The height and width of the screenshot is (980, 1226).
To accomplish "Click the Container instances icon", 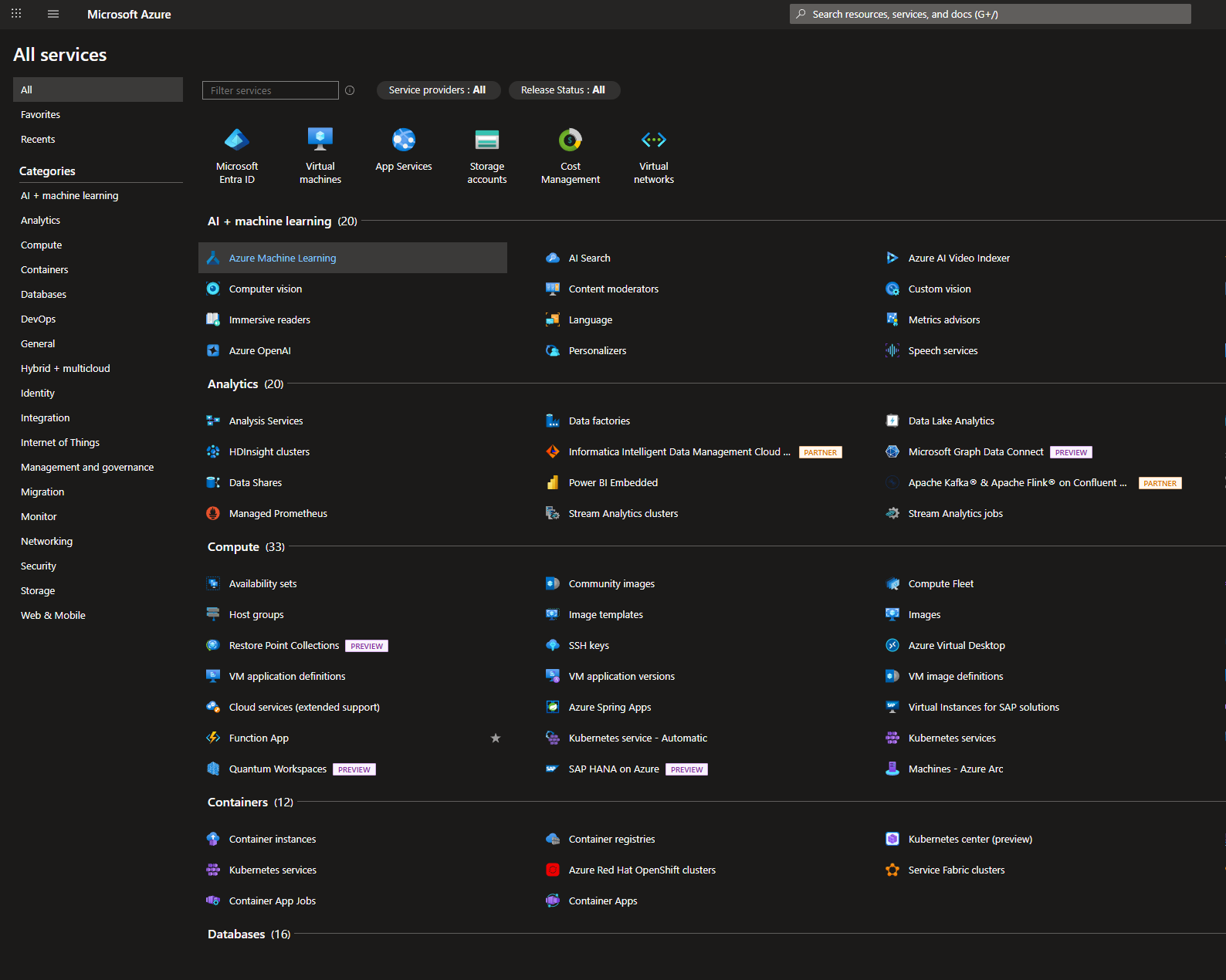I will 213,839.
